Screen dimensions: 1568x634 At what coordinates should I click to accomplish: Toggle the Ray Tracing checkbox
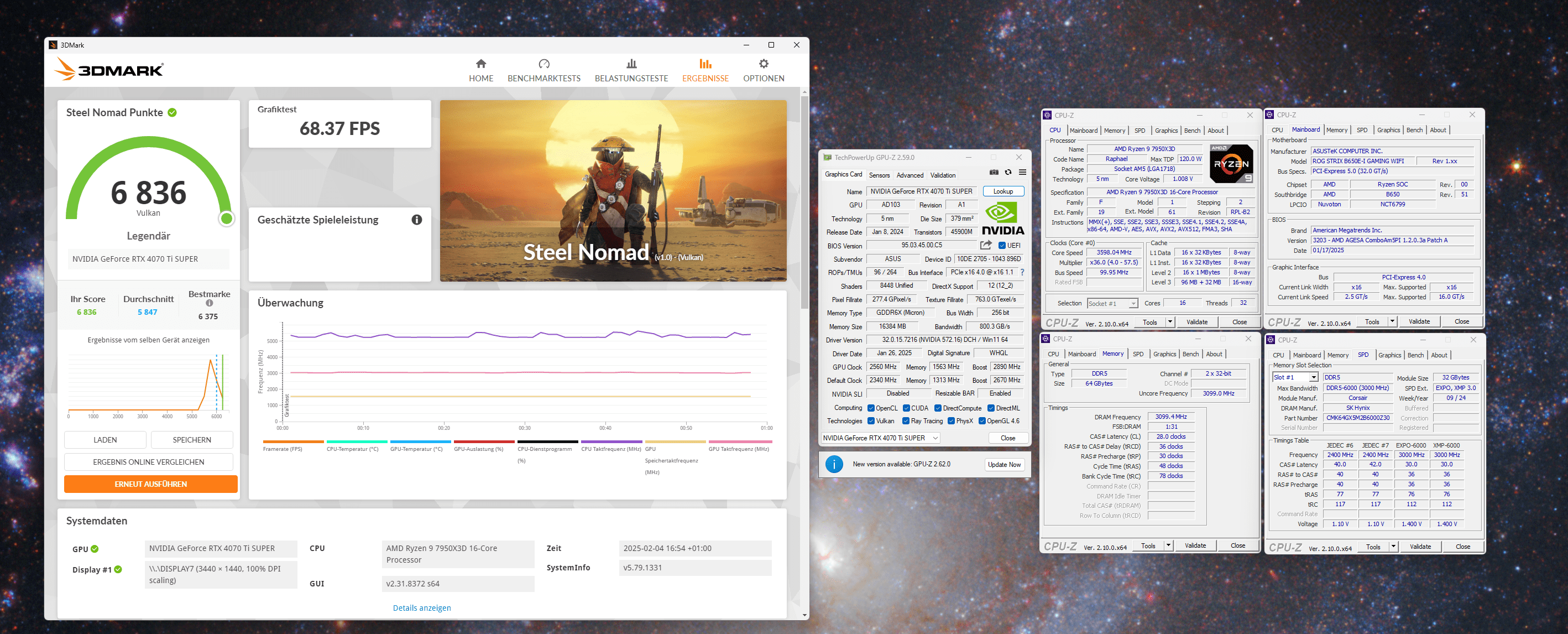pyautogui.click(x=906, y=421)
